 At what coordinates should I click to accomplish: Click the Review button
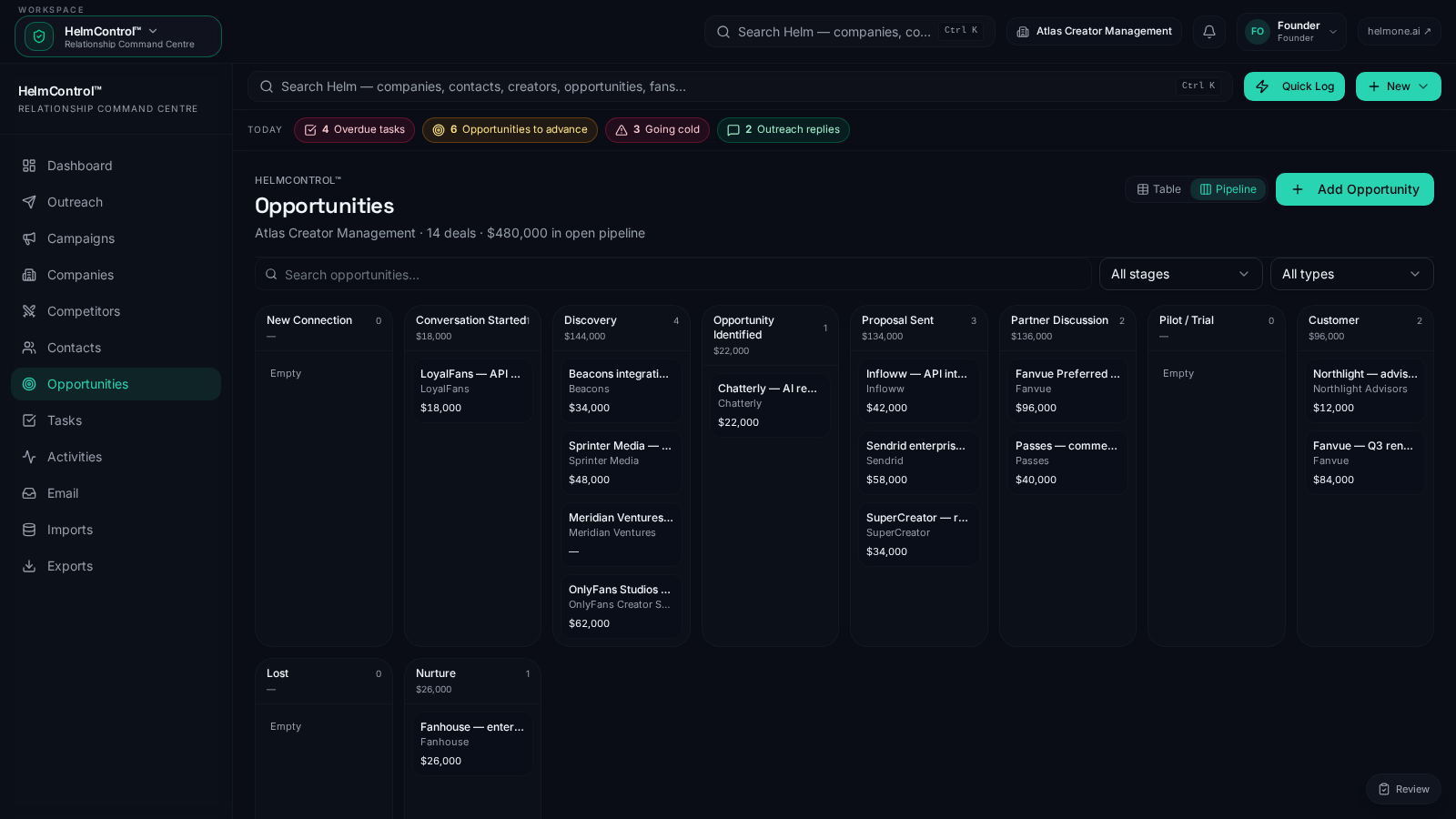(1403, 789)
